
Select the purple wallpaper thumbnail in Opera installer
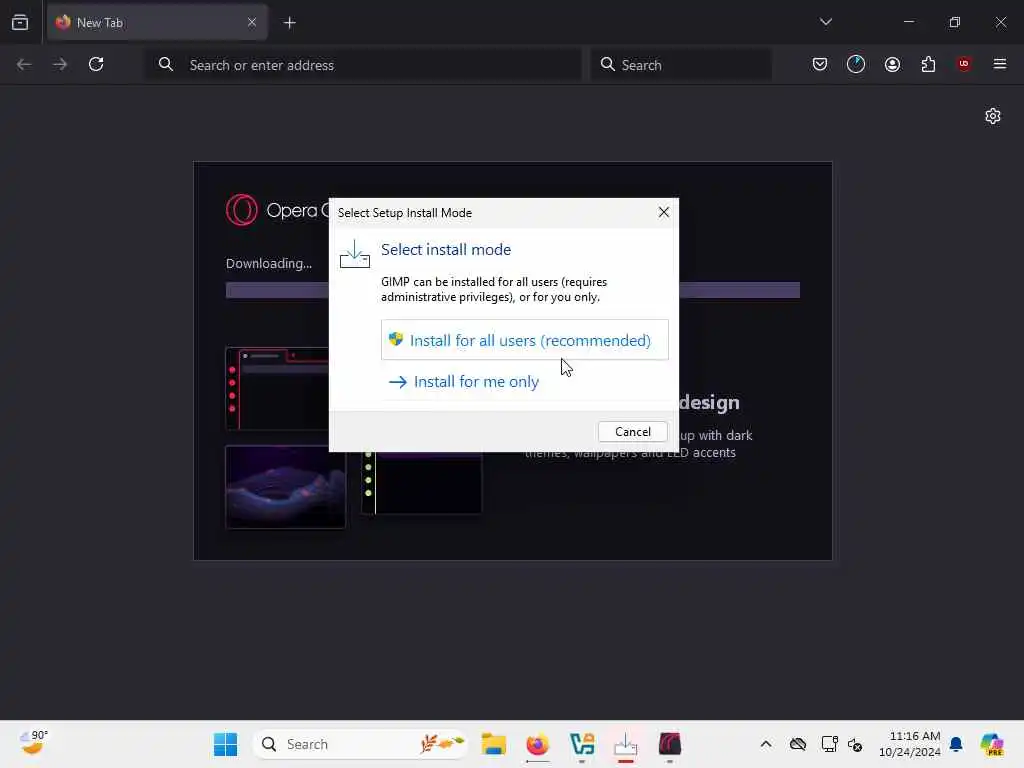click(285, 487)
